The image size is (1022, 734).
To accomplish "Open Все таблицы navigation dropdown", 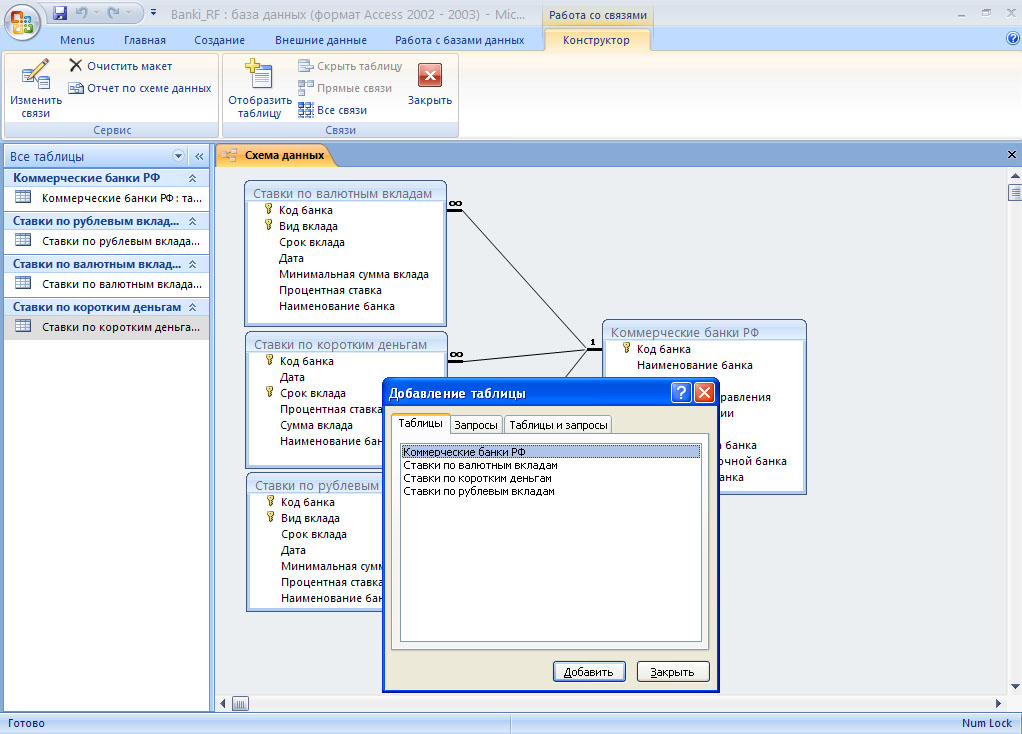I will 178,156.
